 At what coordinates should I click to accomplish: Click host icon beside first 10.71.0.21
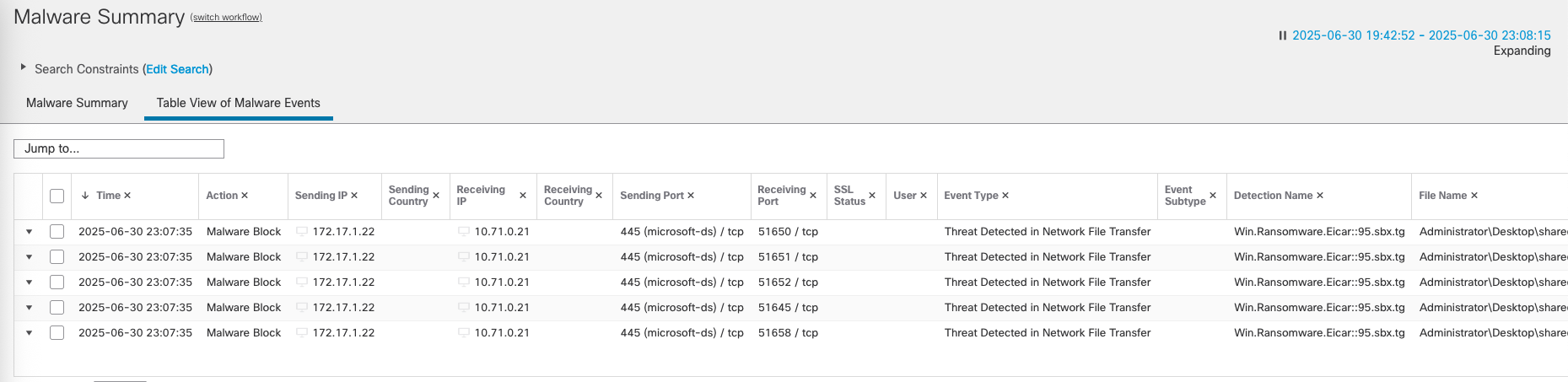coord(463,232)
